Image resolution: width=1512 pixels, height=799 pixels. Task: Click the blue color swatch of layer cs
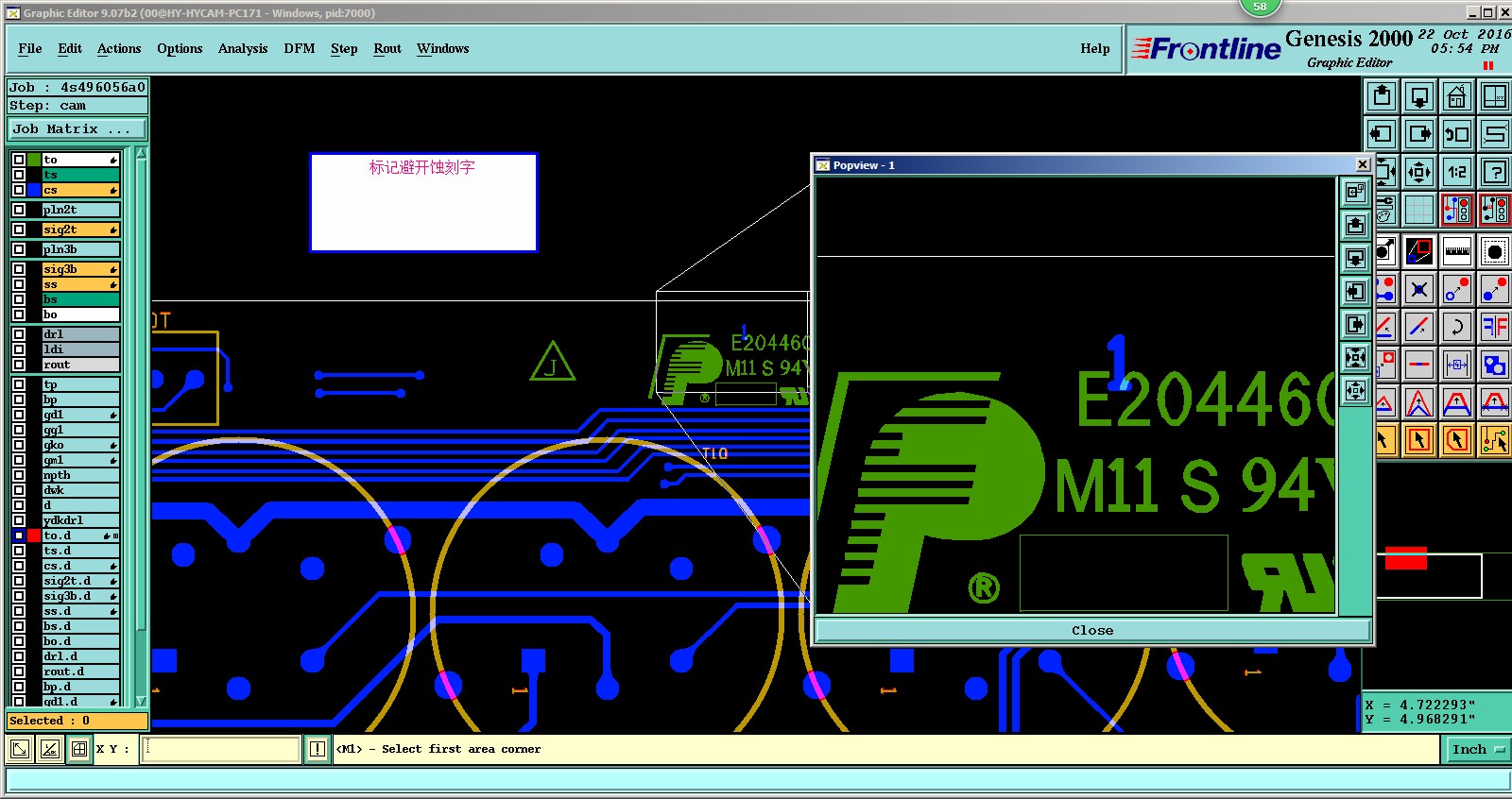pyautogui.click(x=34, y=190)
